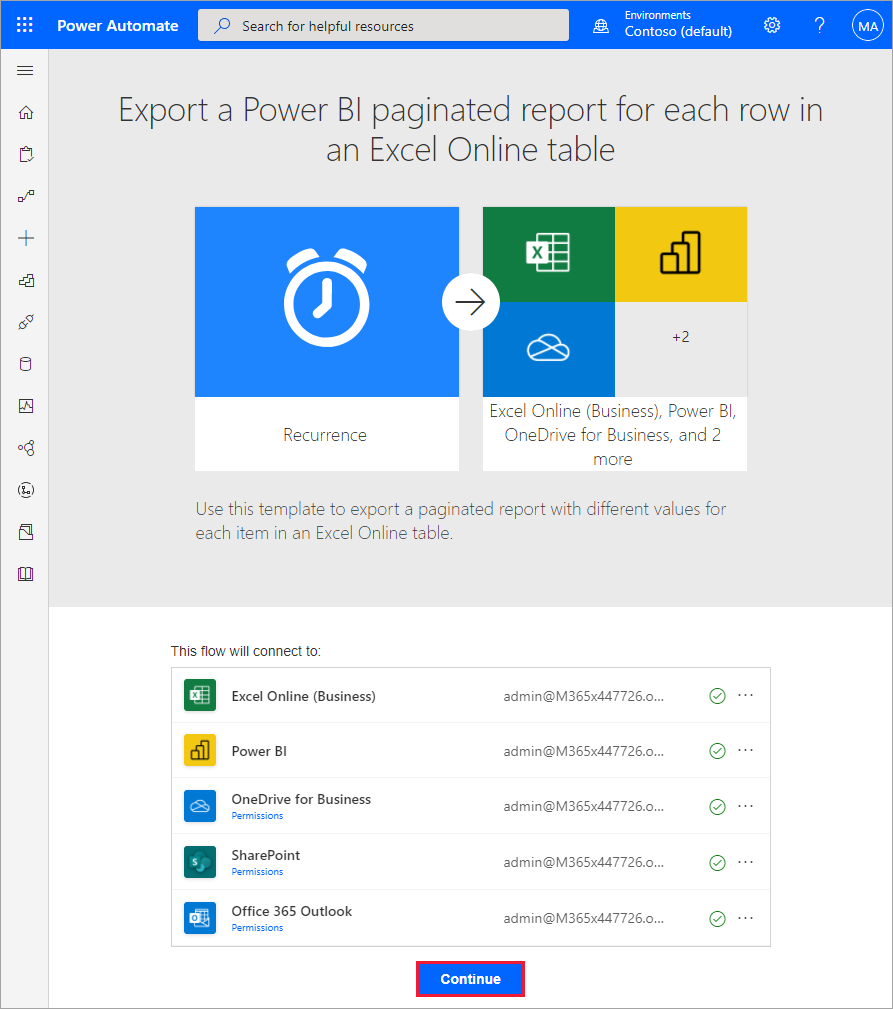Open more options ellipsis for Power BI connection
The image size is (893, 1009).
pyautogui.click(x=745, y=750)
